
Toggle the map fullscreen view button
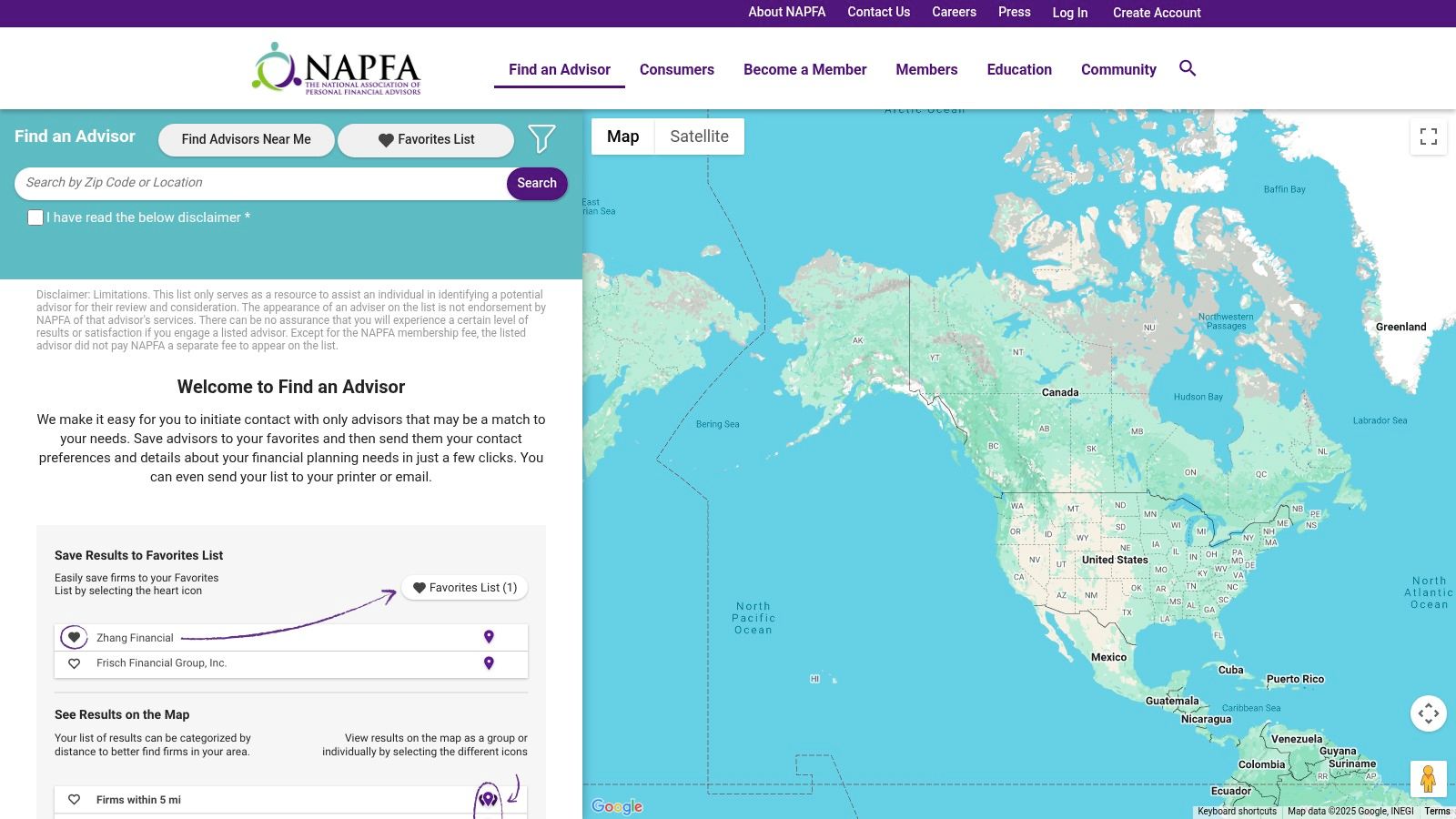pyautogui.click(x=1429, y=136)
